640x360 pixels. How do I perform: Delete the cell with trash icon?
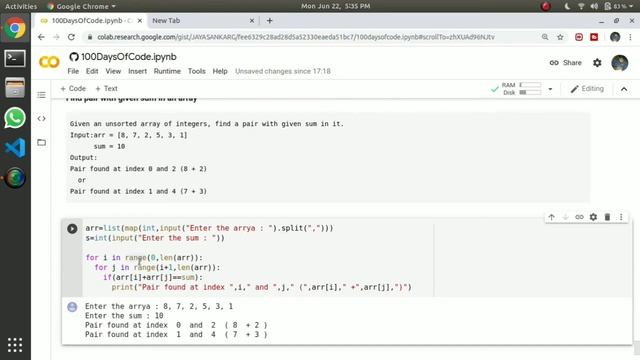[x=607, y=217]
